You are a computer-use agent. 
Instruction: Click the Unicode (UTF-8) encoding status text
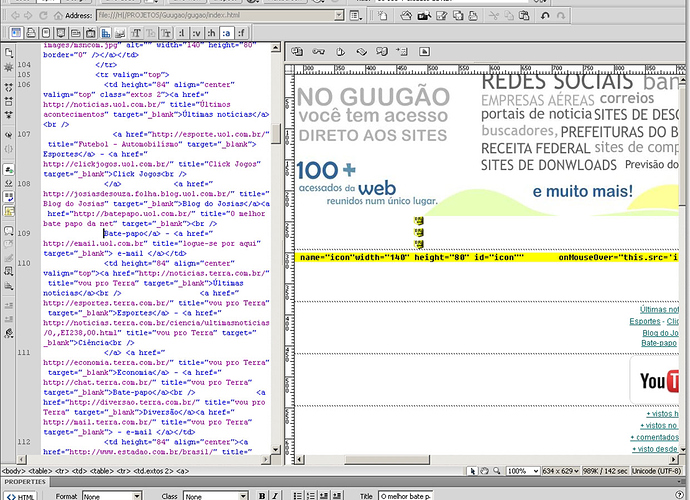pyautogui.click(x=657, y=471)
